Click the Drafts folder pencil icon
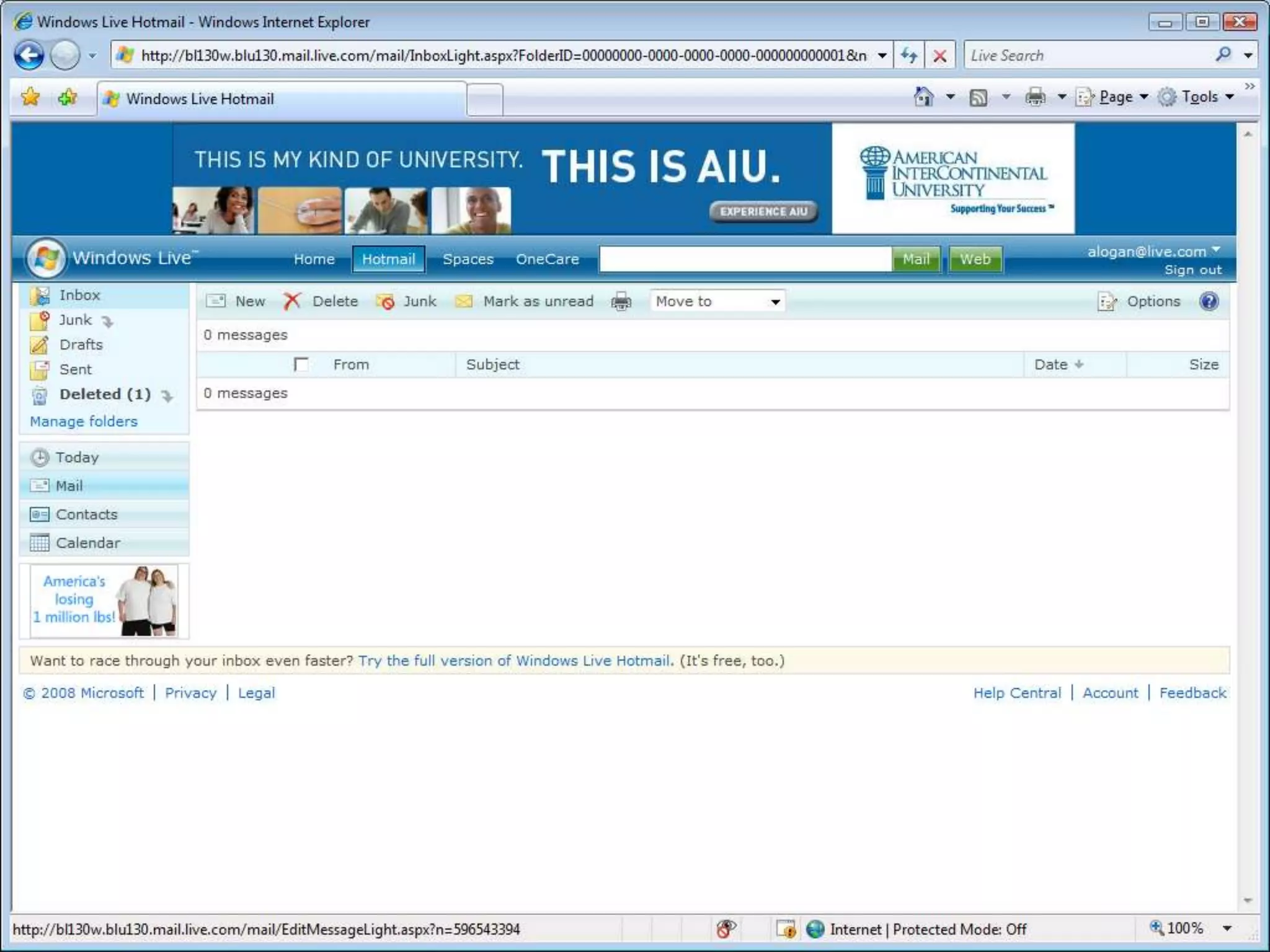Image resolution: width=1270 pixels, height=952 pixels. pyautogui.click(x=40, y=345)
